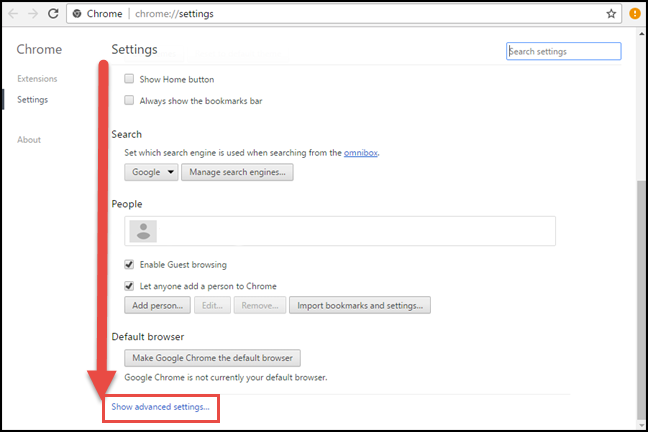Click the scrollbar down arrow
Image resolution: width=648 pixels, height=432 pixels.
click(x=641, y=425)
